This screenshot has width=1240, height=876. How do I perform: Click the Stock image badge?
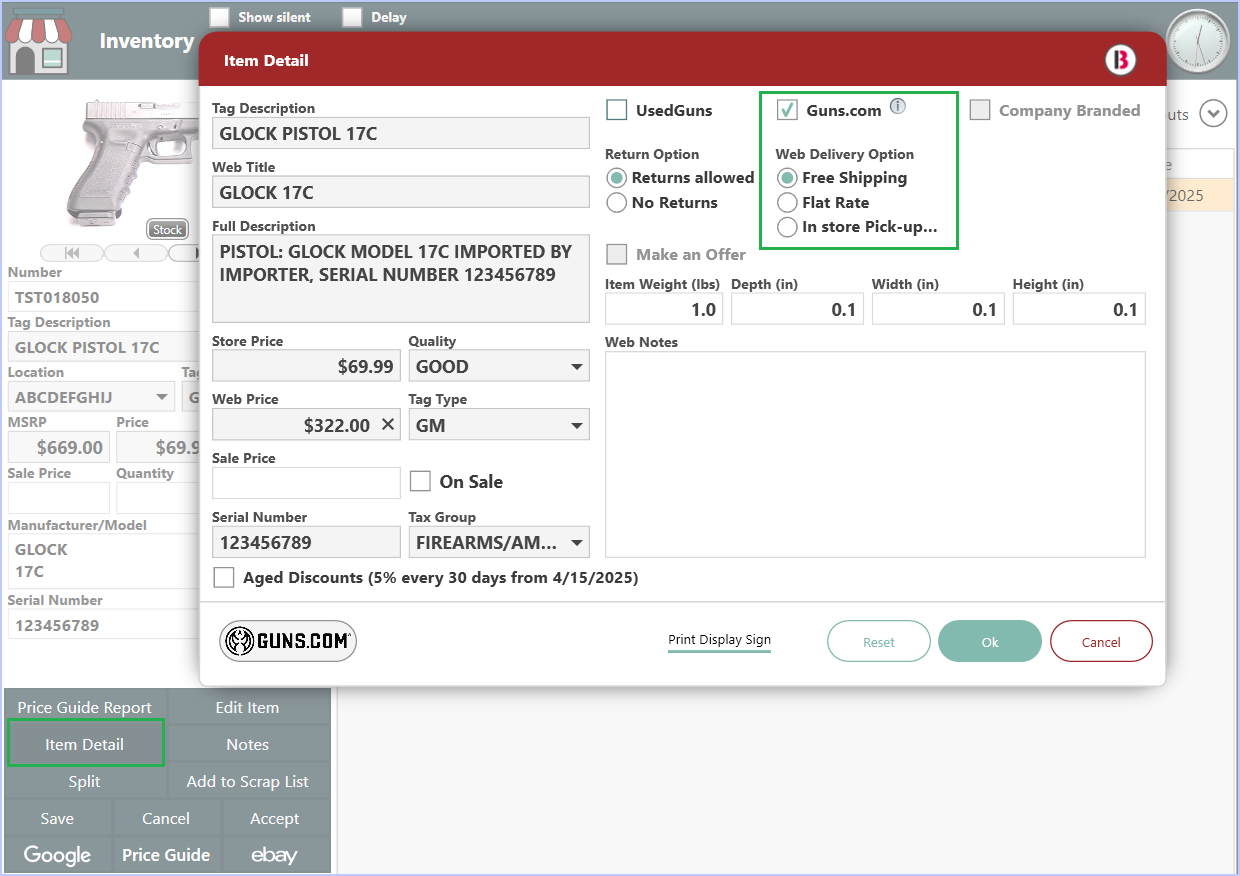point(167,229)
